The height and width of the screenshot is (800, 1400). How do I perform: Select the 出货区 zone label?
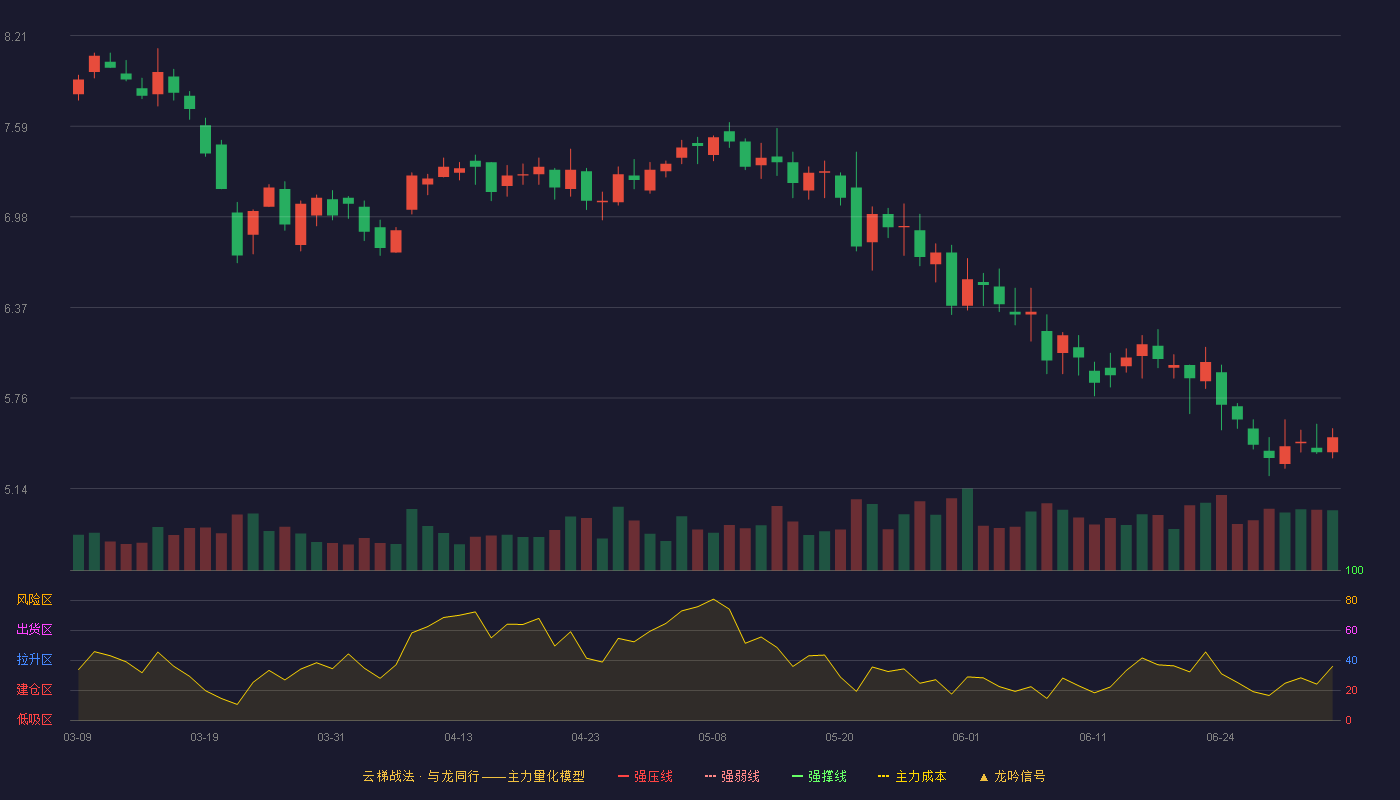(x=34, y=630)
